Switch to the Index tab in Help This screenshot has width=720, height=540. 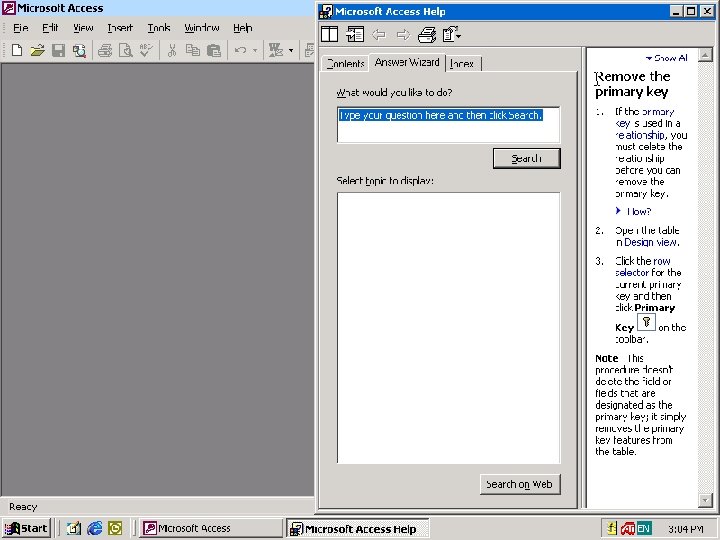tap(463, 63)
